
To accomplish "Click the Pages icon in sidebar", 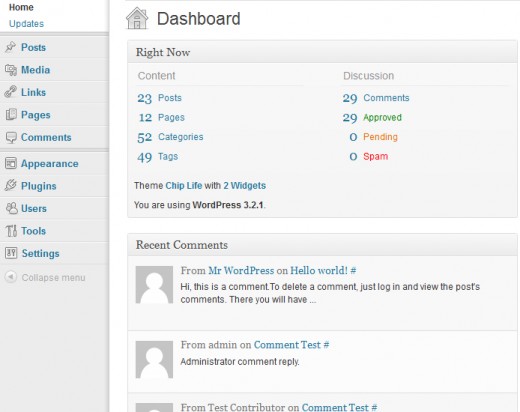I will pyautogui.click(x=11, y=114).
